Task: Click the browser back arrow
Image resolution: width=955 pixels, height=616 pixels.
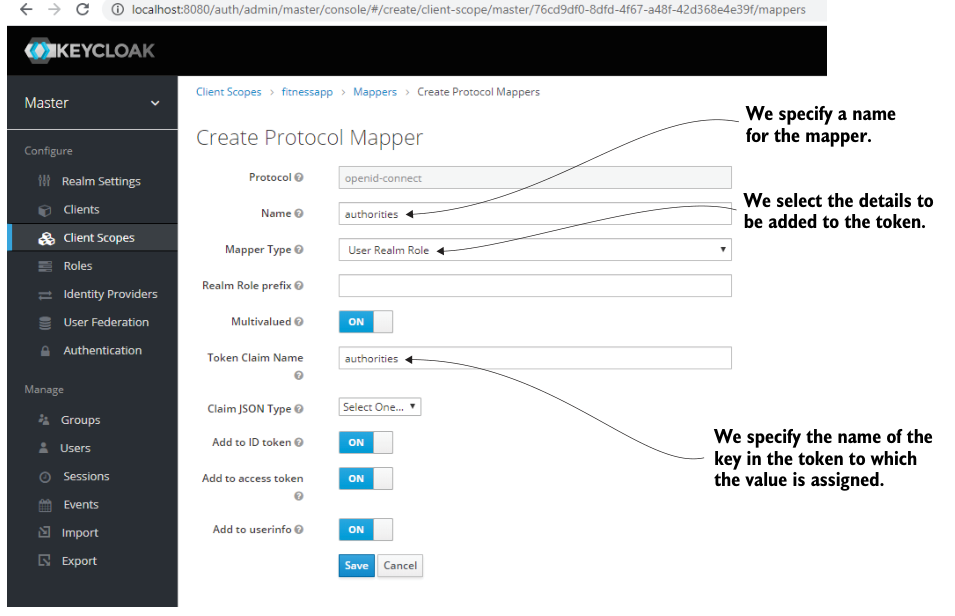Action: pyautogui.click(x=26, y=9)
